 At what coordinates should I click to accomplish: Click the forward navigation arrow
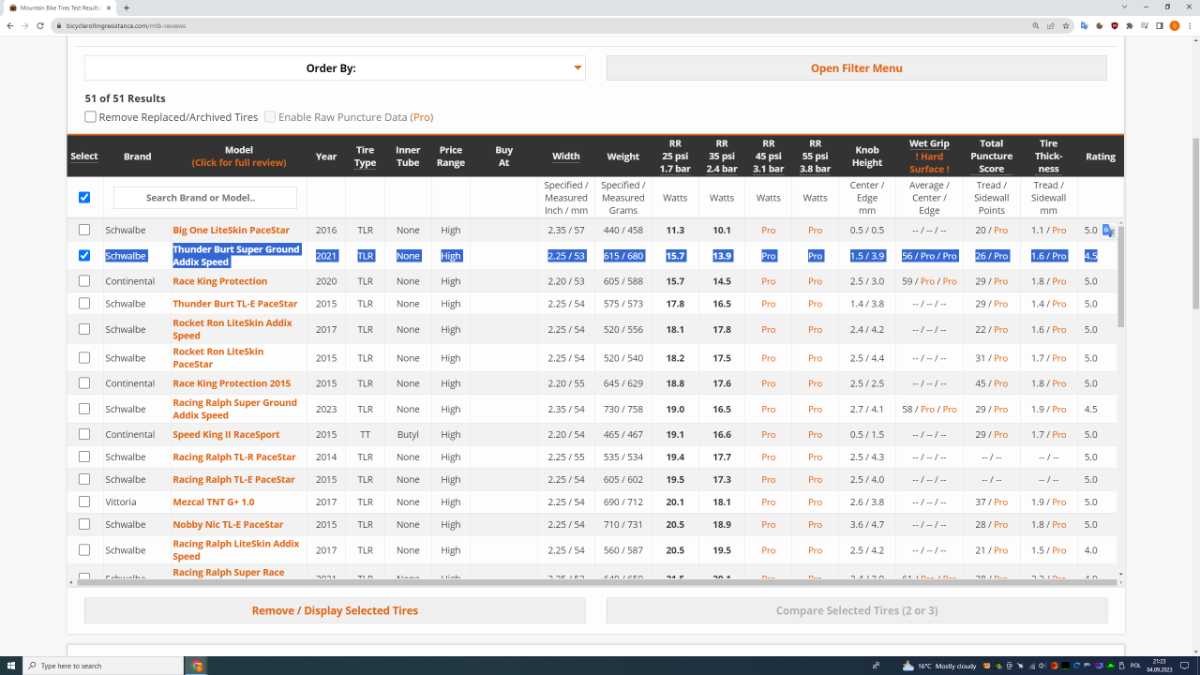click(x=24, y=25)
